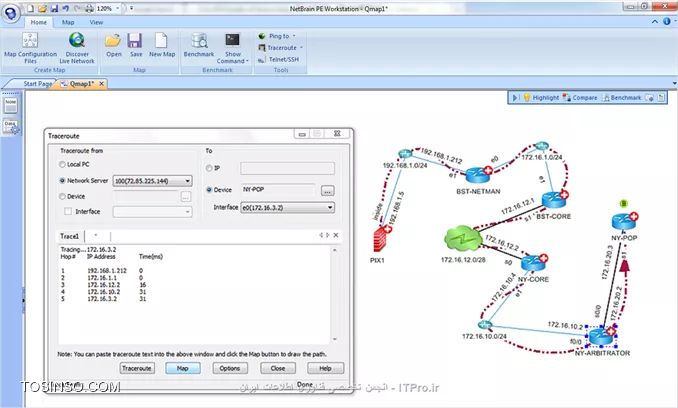This screenshot has height=408, width=678.
Task: Click Benchmark in the map toolbar
Action: click(621, 98)
